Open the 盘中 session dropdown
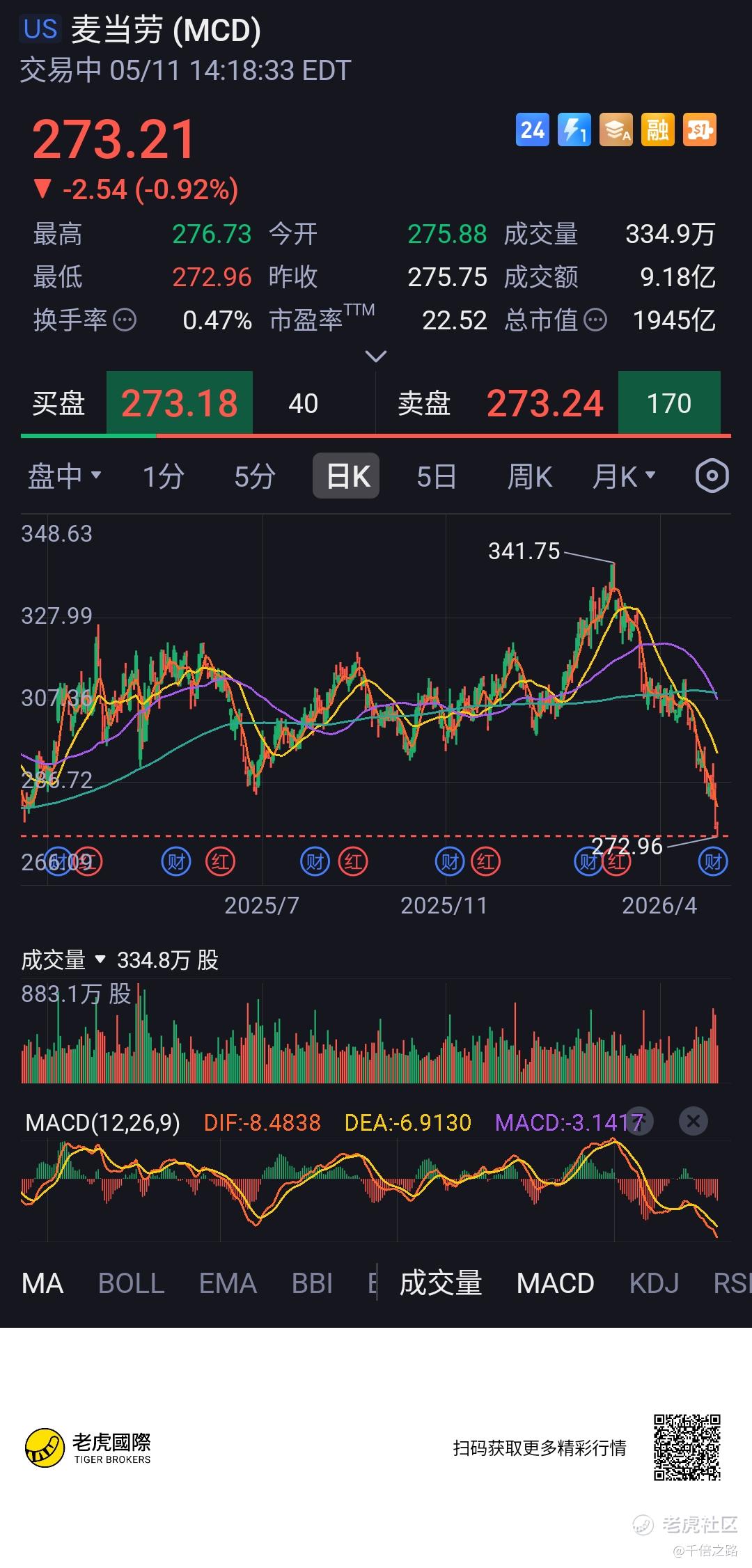The image size is (752, 1568). 65,476
